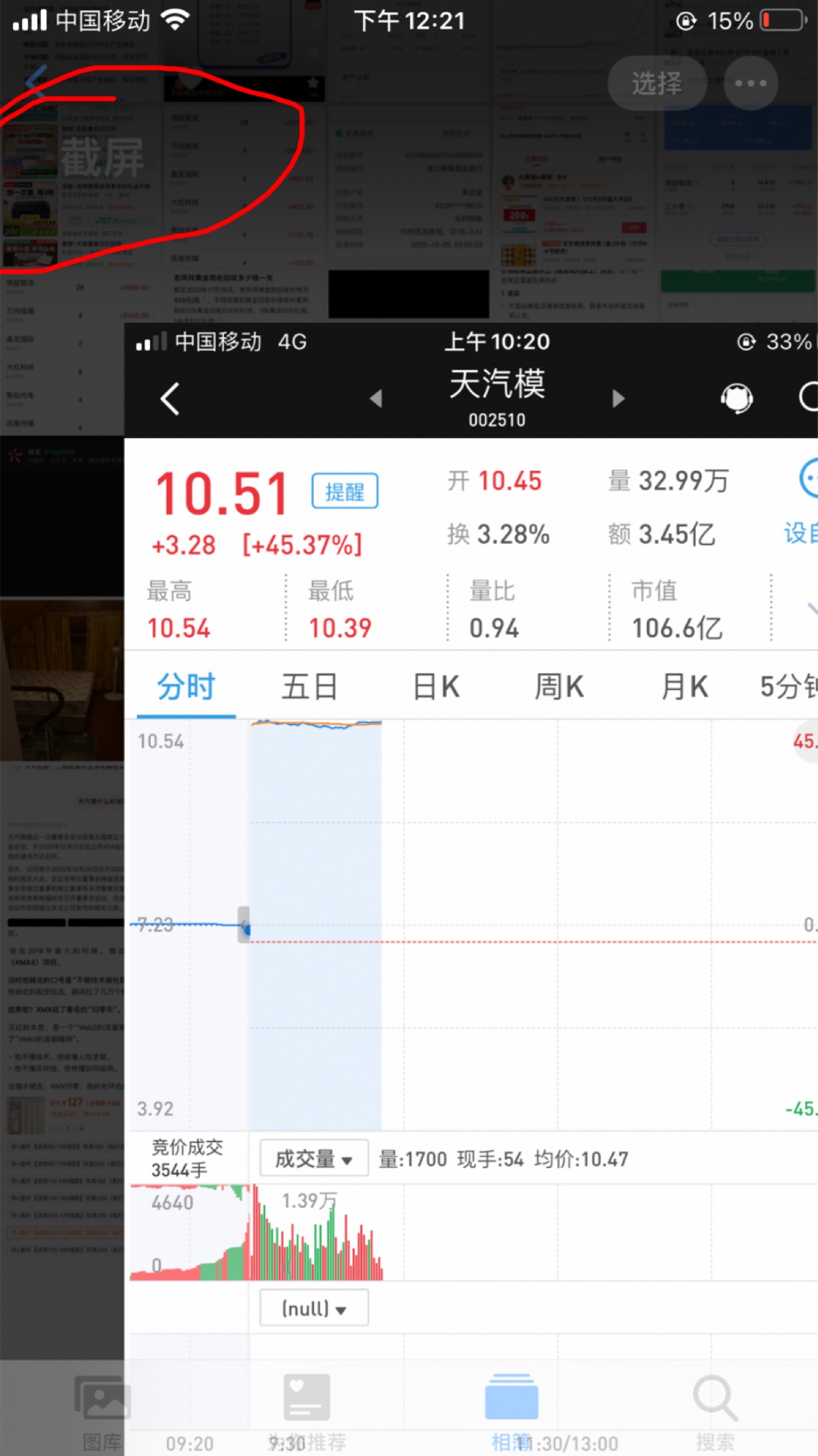Tap the album back arrow at top left
This screenshot has height=1456, width=818.
(x=35, y=82)
